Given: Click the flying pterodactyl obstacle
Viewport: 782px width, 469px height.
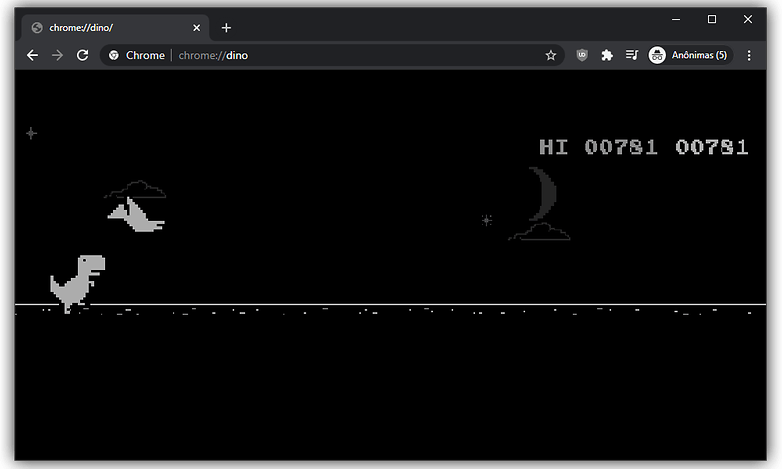Looking at the screenshot, I should pyautogui.click(x=136, y=215).
